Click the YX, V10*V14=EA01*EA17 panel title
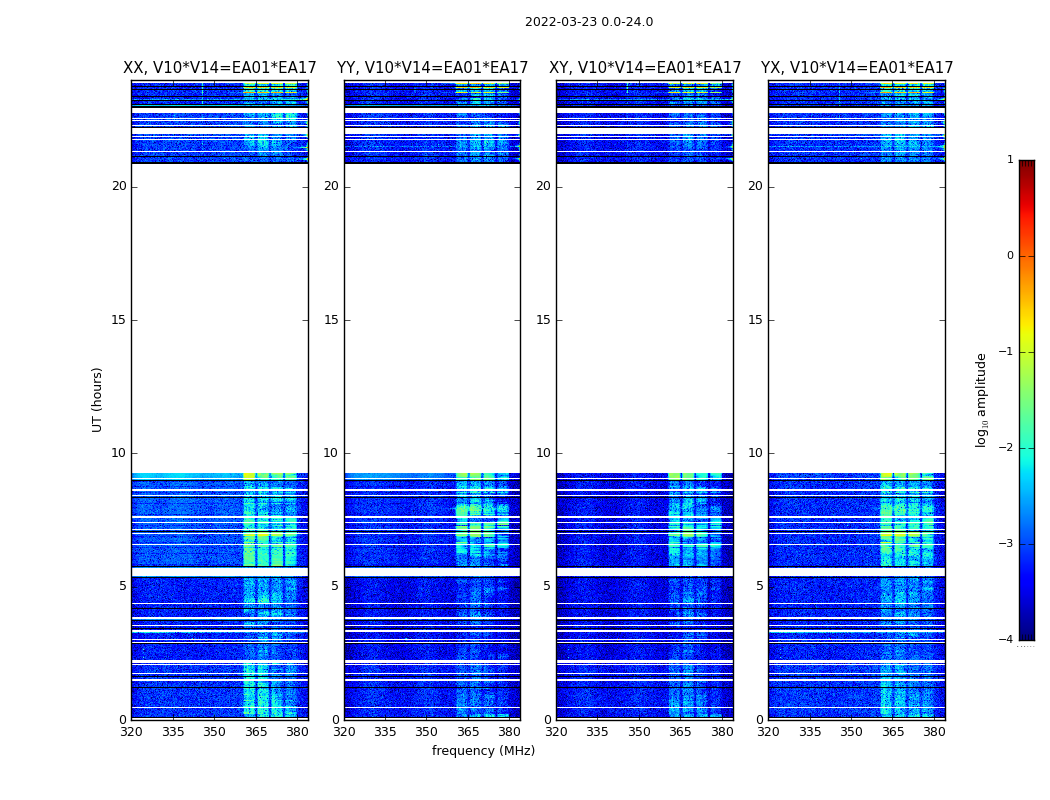This screenshot has height=800, width=1050. [856, 68]
